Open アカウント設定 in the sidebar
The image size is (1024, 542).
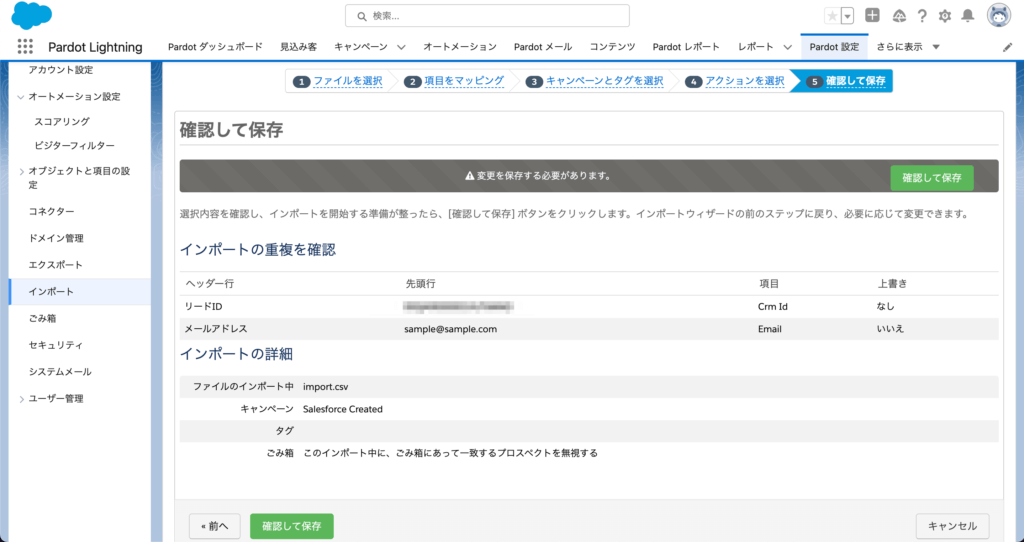click(61, 70)
